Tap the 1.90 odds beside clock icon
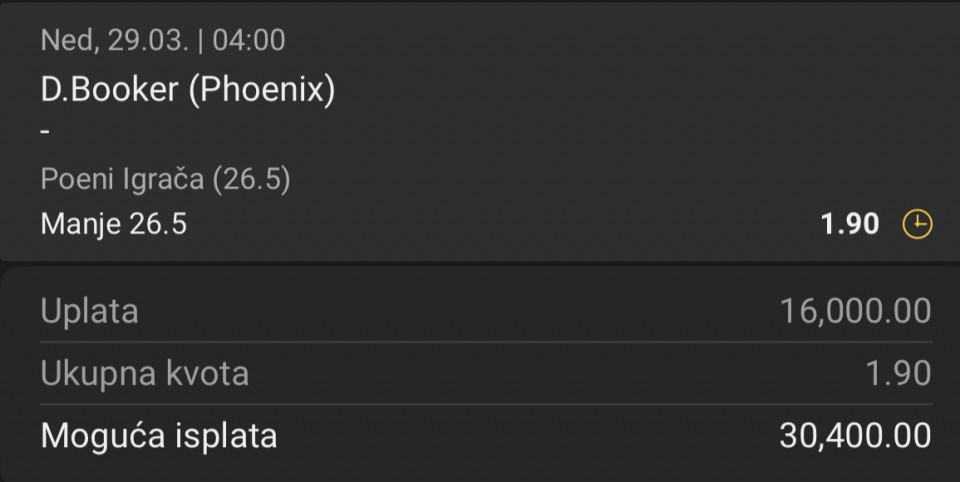This screenshot has width=960, height=482. pos(850,224)
